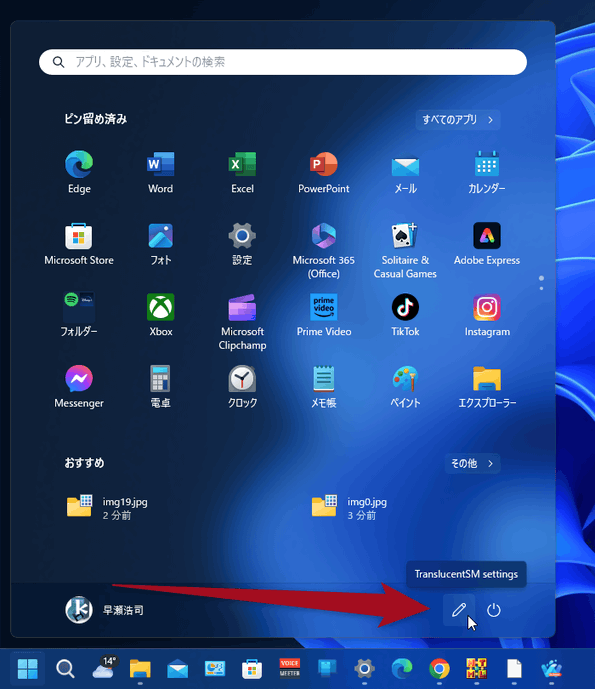Viewport: 595px width, 689px height.
Task: Open the フォルダー app group
Action: click(x=79, y=315)
